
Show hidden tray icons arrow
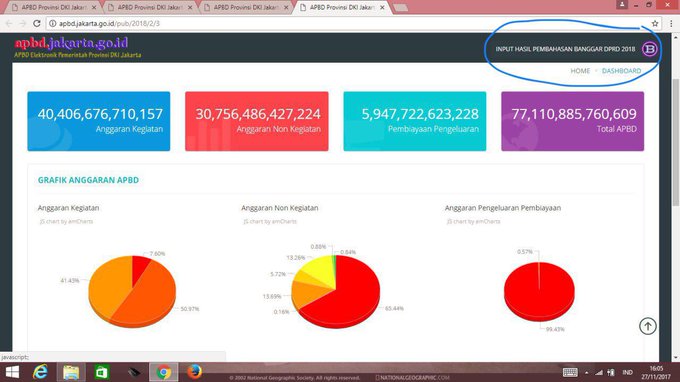(586, 372)
